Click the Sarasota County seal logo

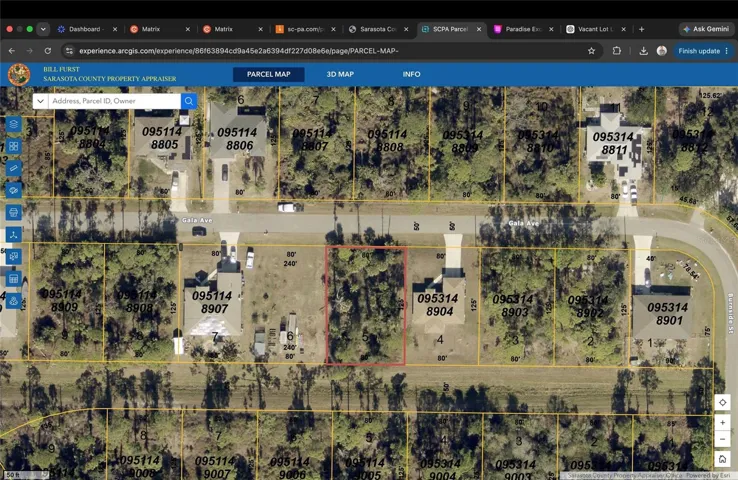pyautogui.click(x=19, y=74)
